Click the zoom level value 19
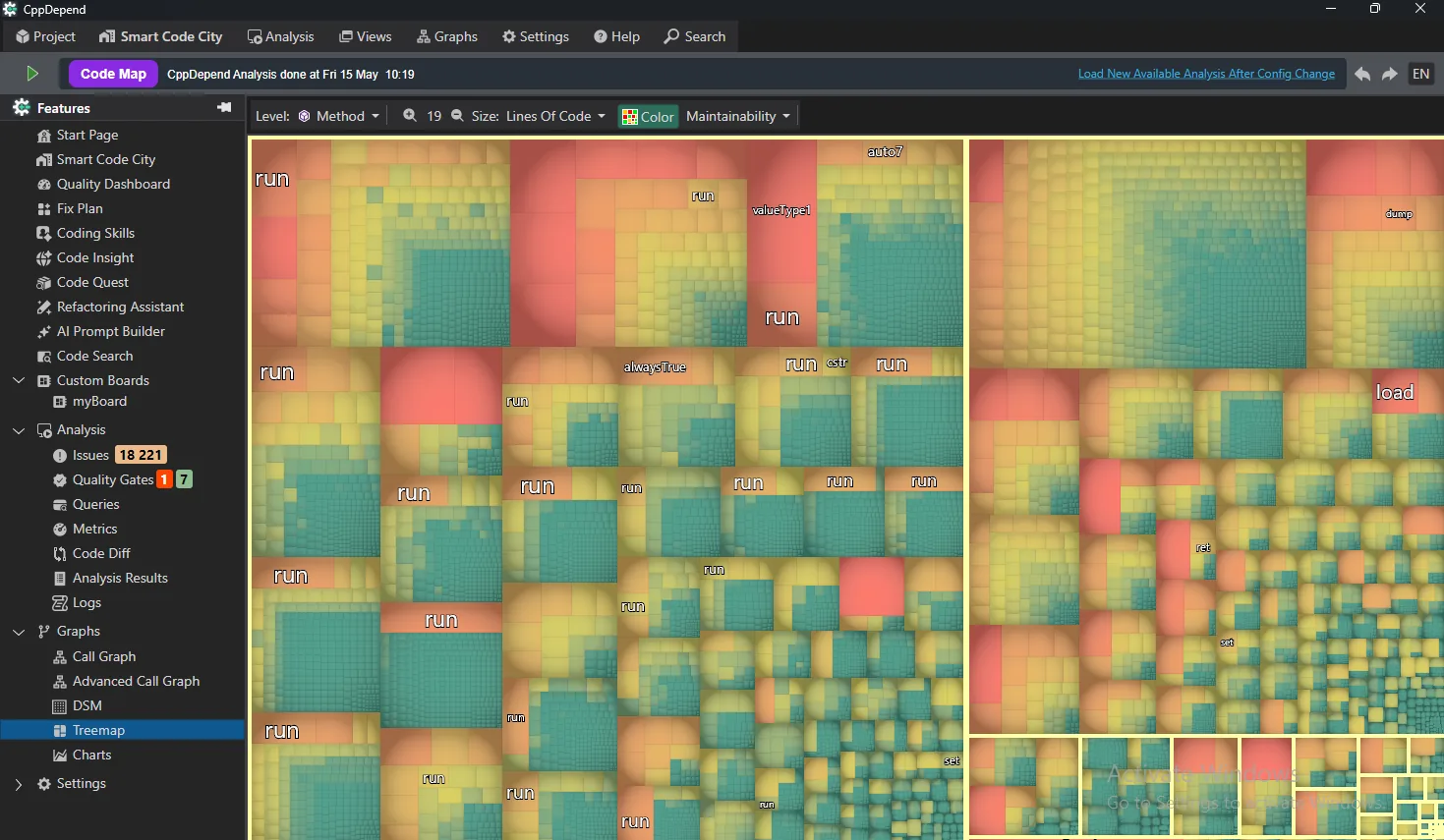The image size is (1444, 840). click(433, 116)
